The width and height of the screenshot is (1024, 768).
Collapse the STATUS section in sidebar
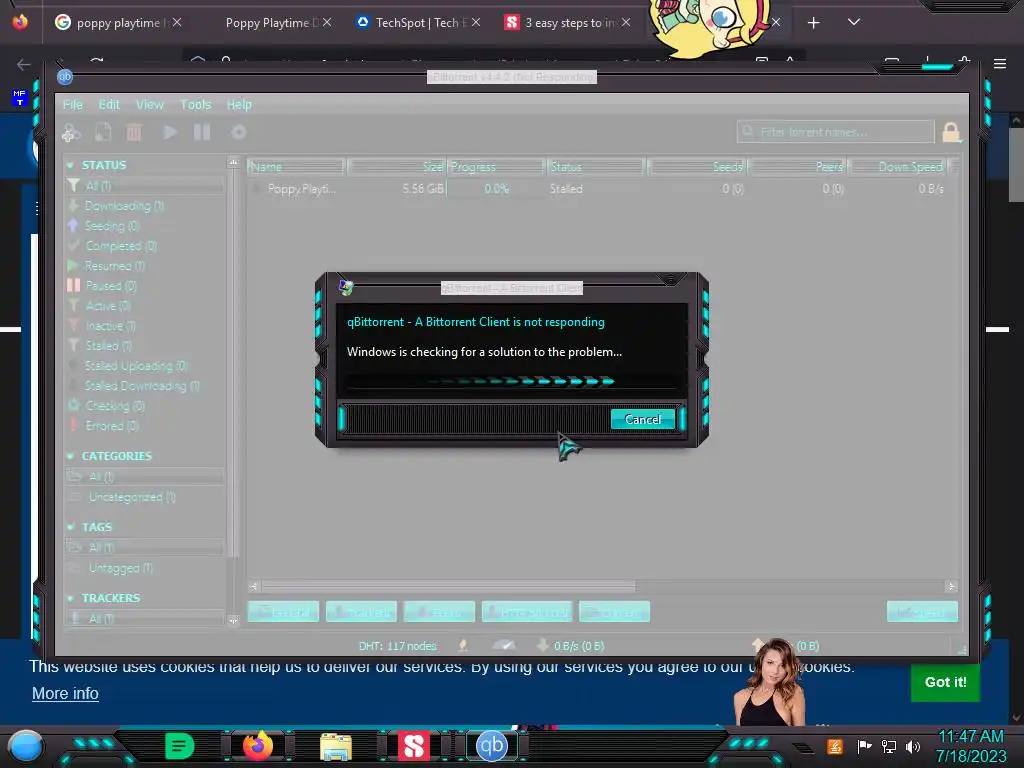click(71, 165)
